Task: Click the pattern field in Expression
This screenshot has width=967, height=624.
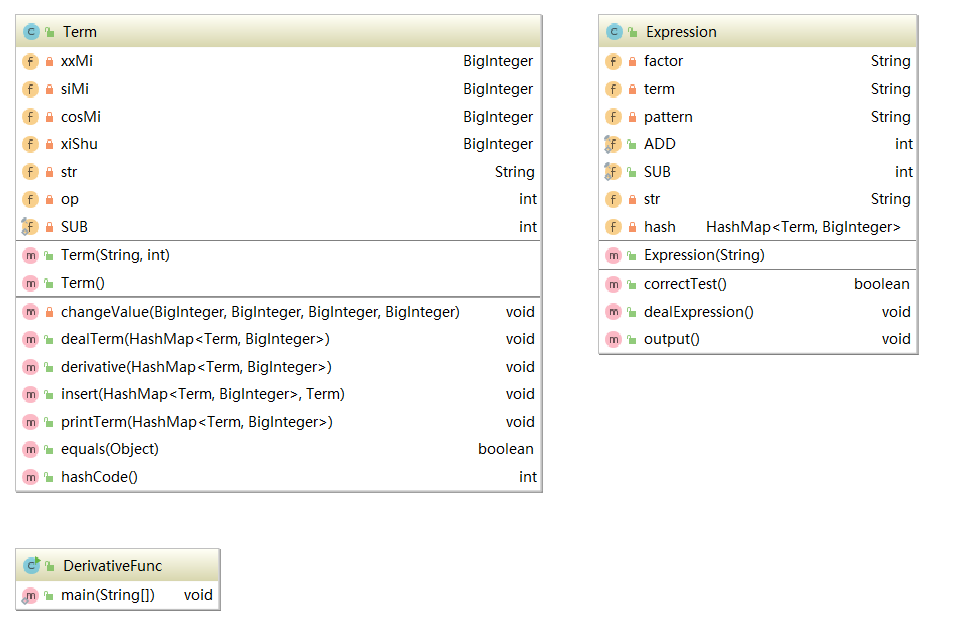Action: (x=668, y=117)
